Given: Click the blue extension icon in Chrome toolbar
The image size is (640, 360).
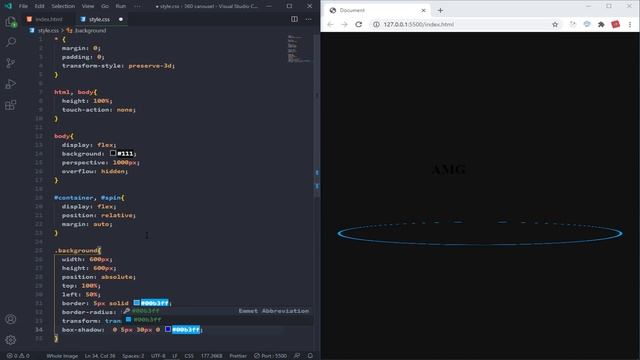Looking at the screenshot, I should [x=587, y=24].
